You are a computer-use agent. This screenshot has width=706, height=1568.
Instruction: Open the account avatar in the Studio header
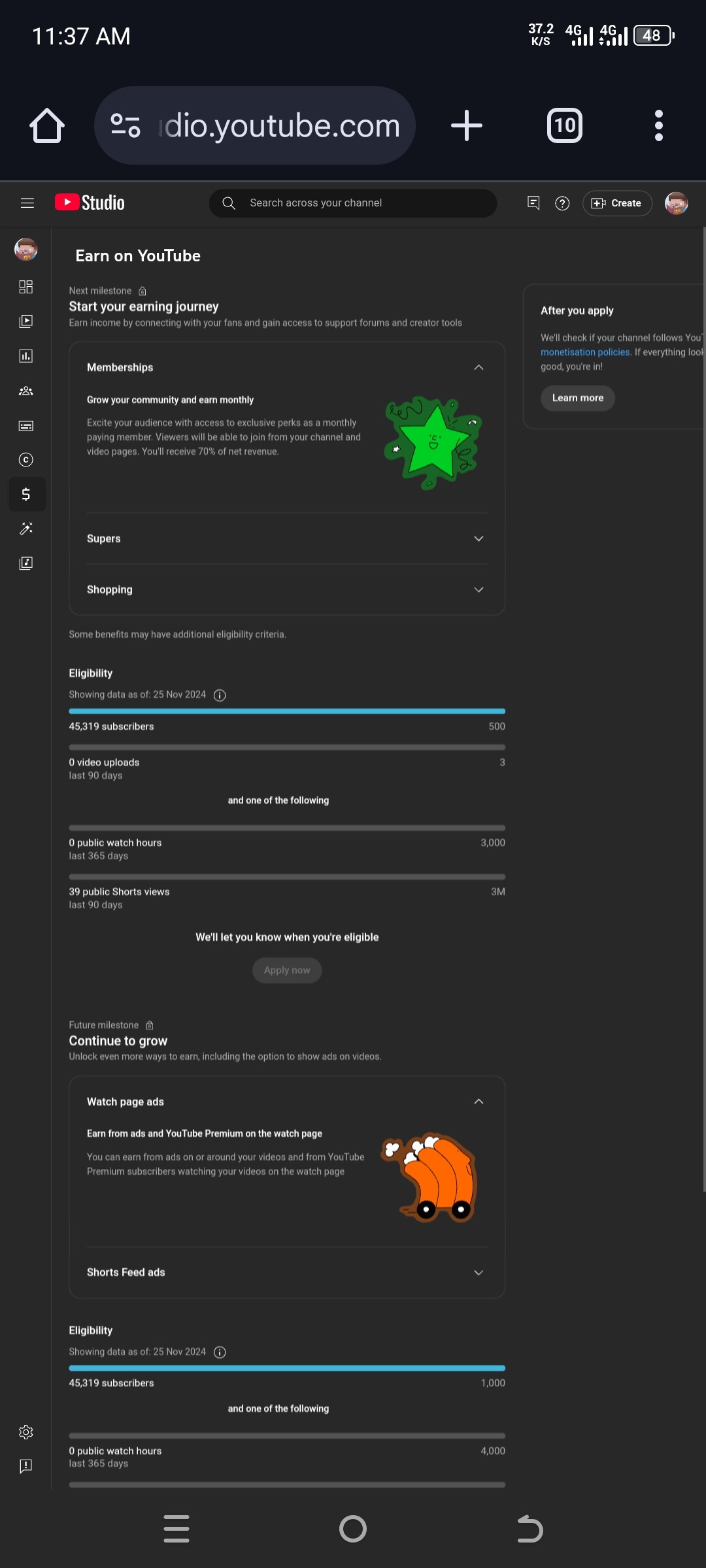[x=676, y=203]
